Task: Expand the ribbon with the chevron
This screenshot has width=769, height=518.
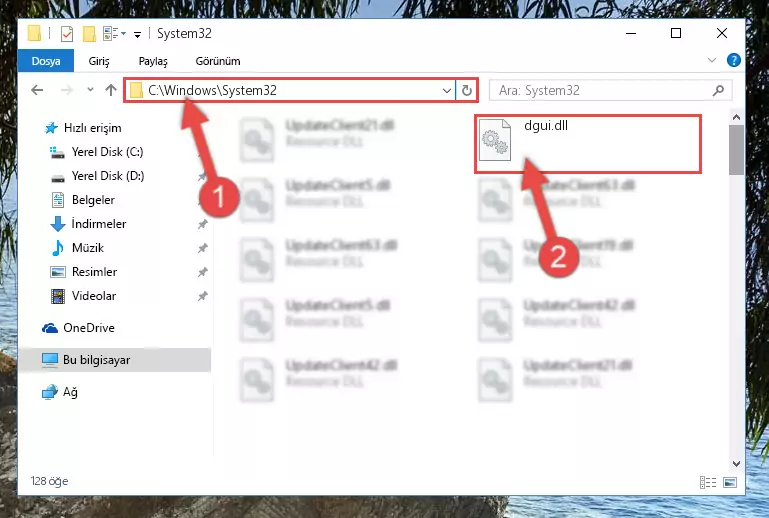Action: pyautogui.click(x=712, y=60)
